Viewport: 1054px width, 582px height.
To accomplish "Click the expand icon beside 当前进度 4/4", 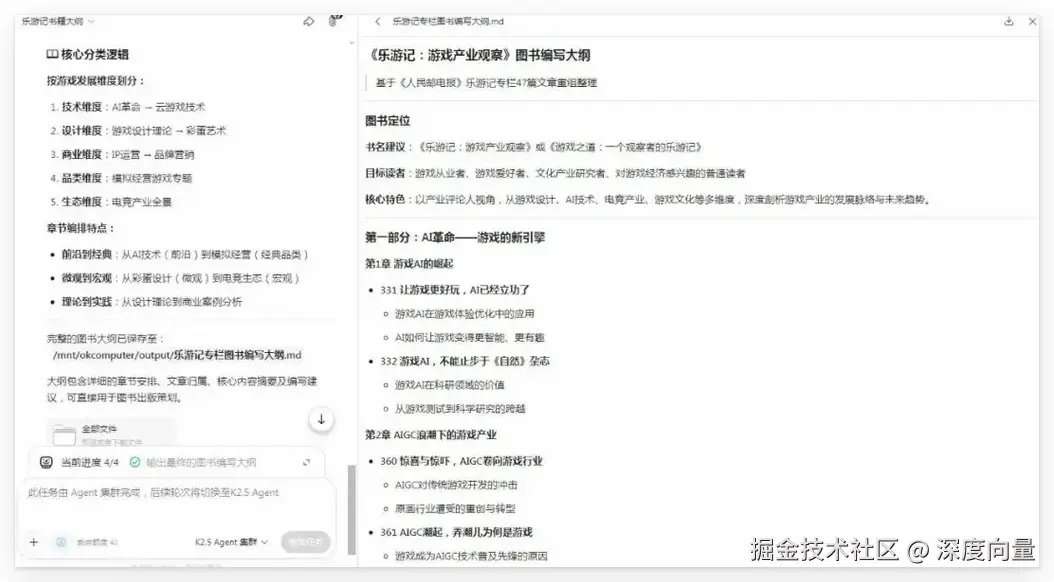I will point(307,463).
